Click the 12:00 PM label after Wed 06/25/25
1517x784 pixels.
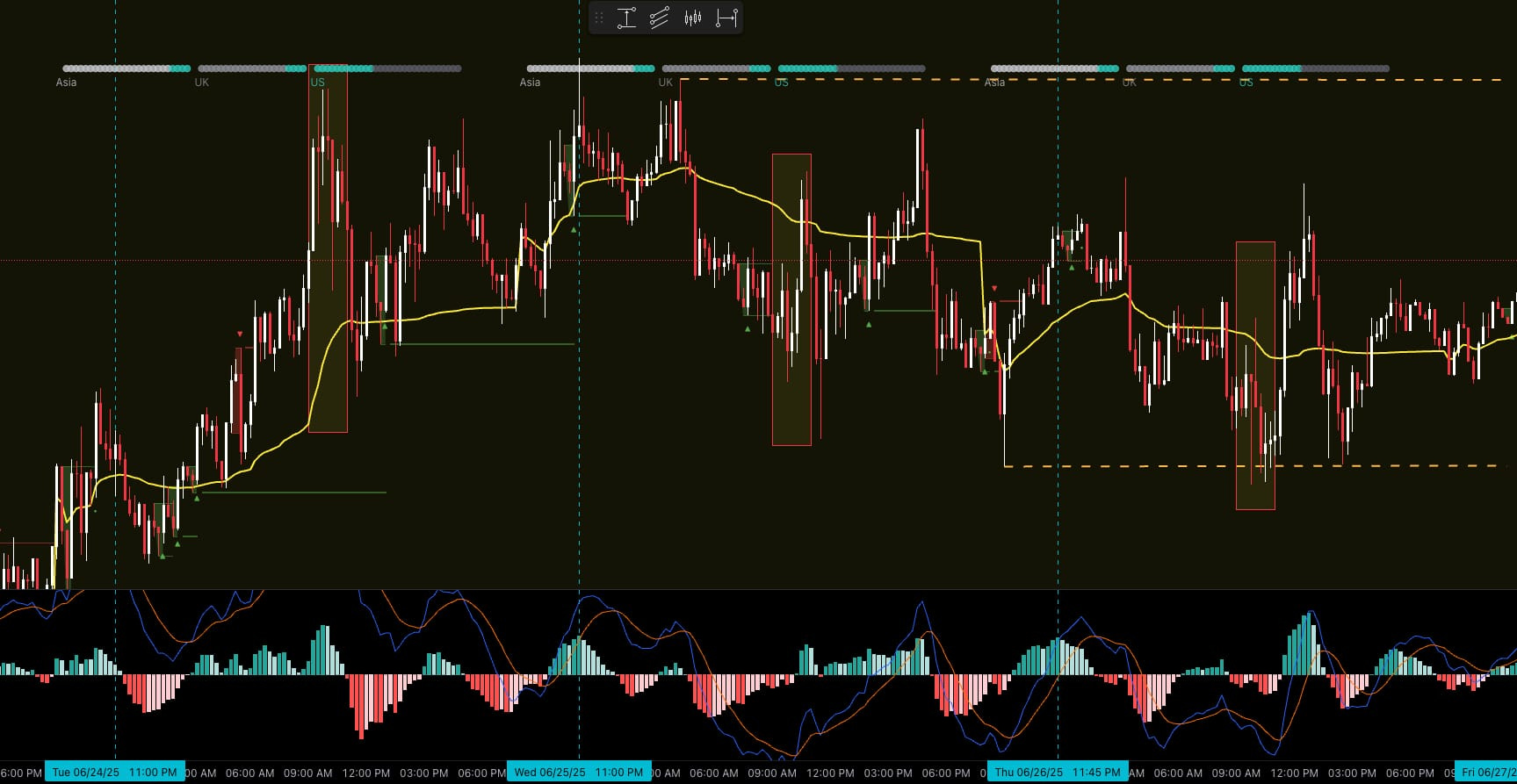(830, 773)
